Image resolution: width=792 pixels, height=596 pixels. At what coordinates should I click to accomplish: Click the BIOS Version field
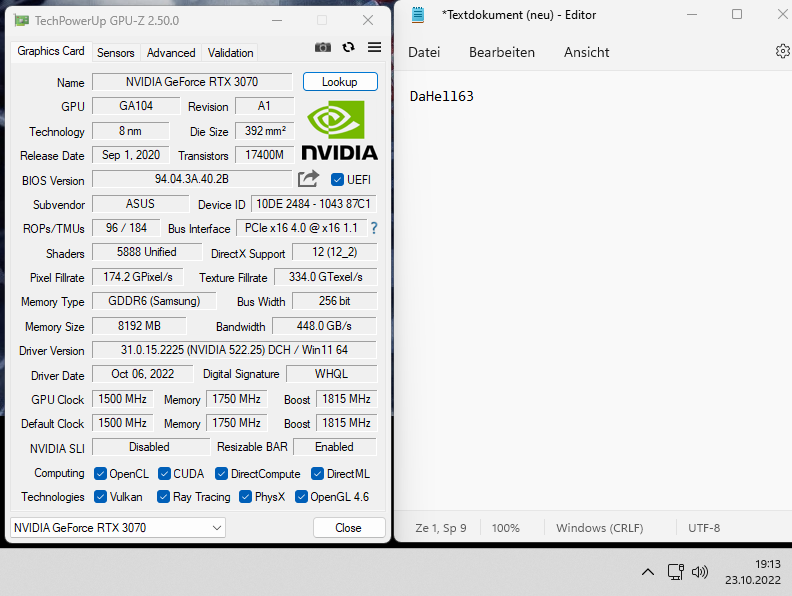click(192, 179)
